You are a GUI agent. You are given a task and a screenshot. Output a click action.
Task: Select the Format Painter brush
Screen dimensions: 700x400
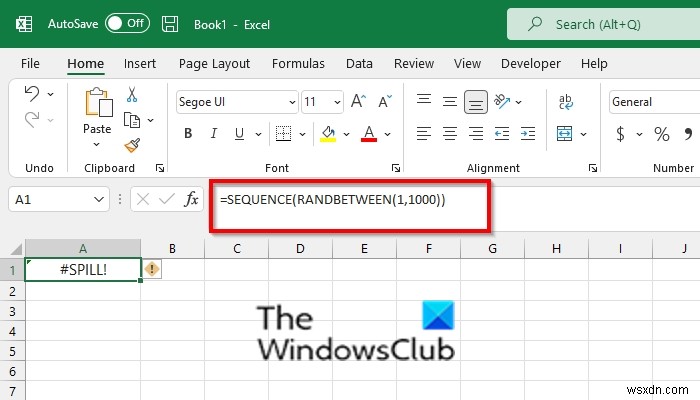[132, 145]
